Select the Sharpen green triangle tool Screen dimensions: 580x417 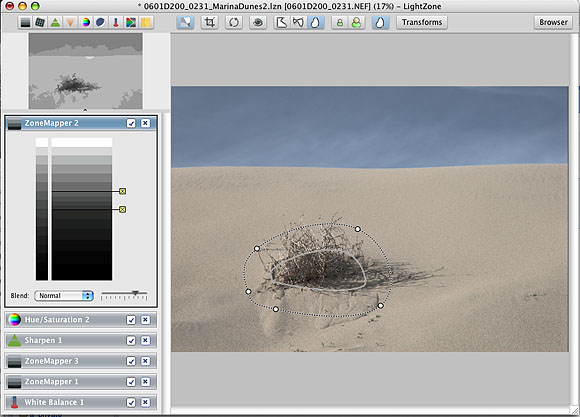click(55, 23)
